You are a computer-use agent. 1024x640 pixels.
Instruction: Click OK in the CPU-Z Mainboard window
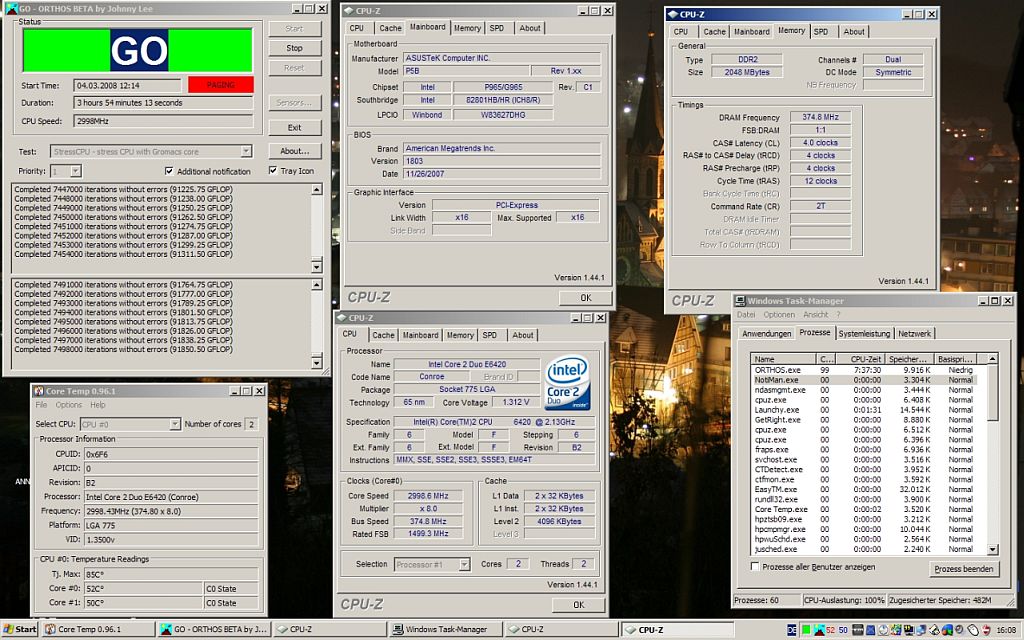[x=586, y=298]
